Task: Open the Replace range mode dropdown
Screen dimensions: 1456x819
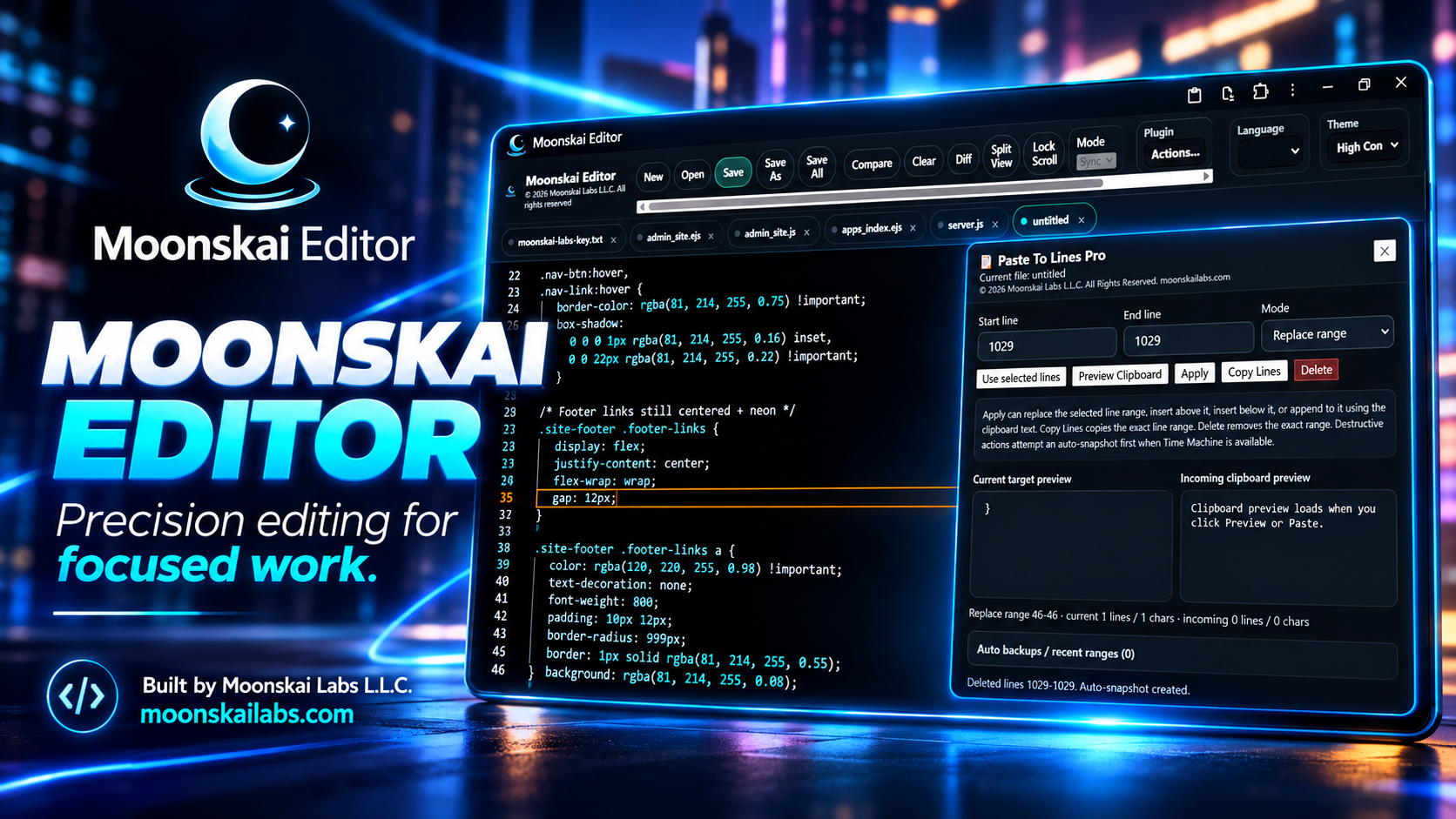Action: pyautogui.click(x=1328, y=333)
